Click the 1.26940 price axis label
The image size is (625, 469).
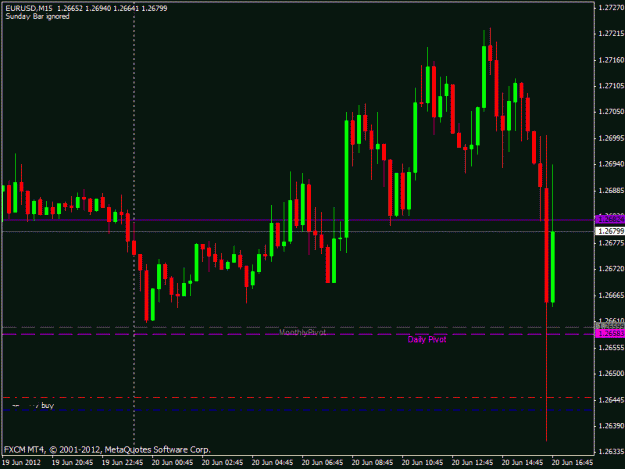point(611,164)
